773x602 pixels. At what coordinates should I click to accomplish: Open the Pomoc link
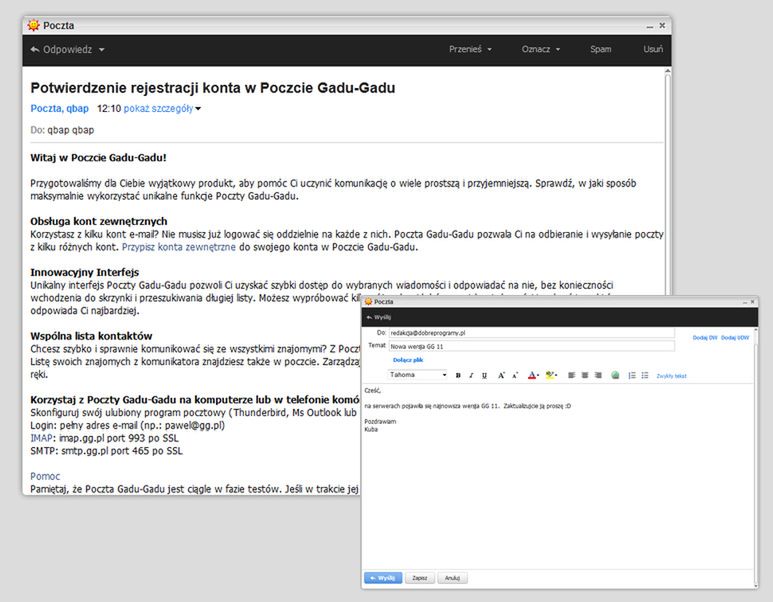pyautogui.click(x=45, y=476)
